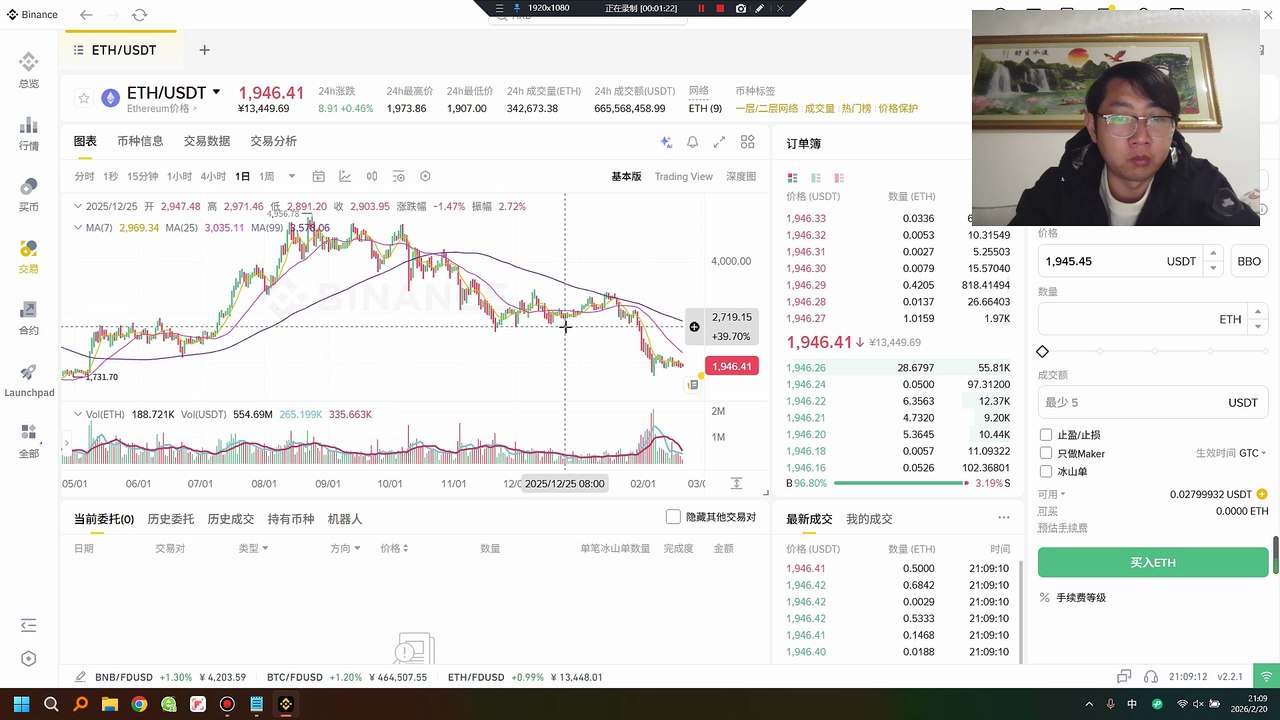Viewport: 1280px width, 720px height.
Task: Refresh the page with the reload icon
Action: point(139,15)
